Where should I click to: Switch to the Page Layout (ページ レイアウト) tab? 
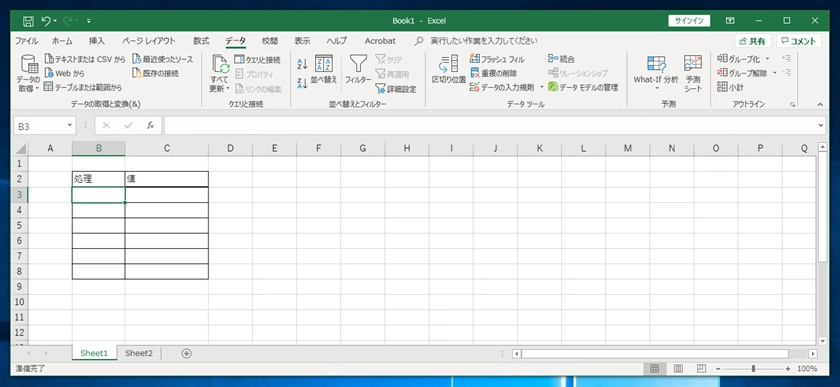149,41
